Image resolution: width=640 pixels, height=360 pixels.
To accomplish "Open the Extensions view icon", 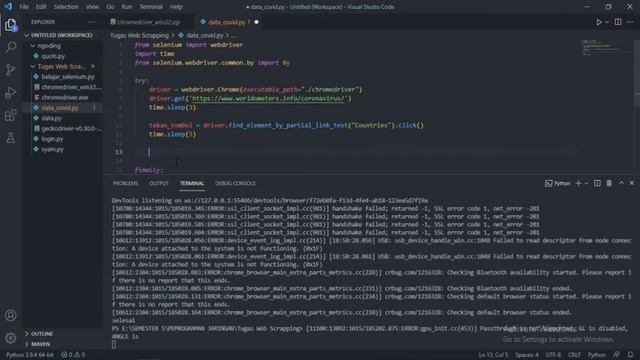I will point(11,115).
